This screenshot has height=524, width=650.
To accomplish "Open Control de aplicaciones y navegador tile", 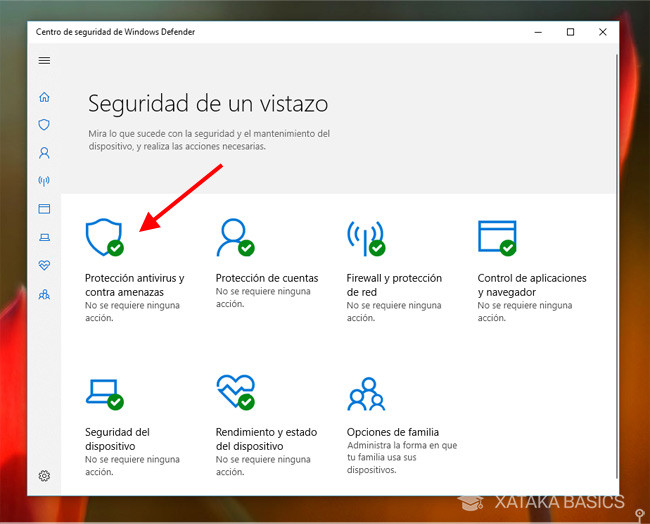I will (x=496, y=237).
